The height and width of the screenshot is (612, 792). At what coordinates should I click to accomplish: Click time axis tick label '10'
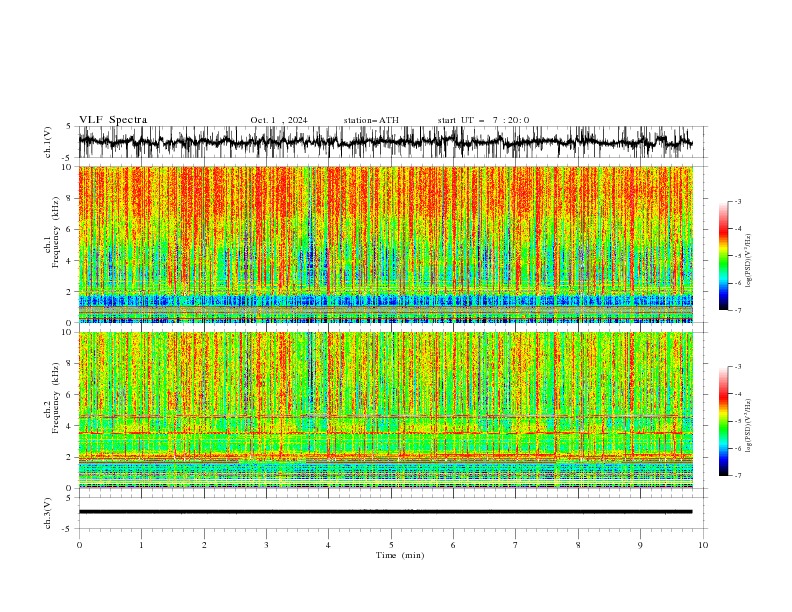[x=703, y=545]
